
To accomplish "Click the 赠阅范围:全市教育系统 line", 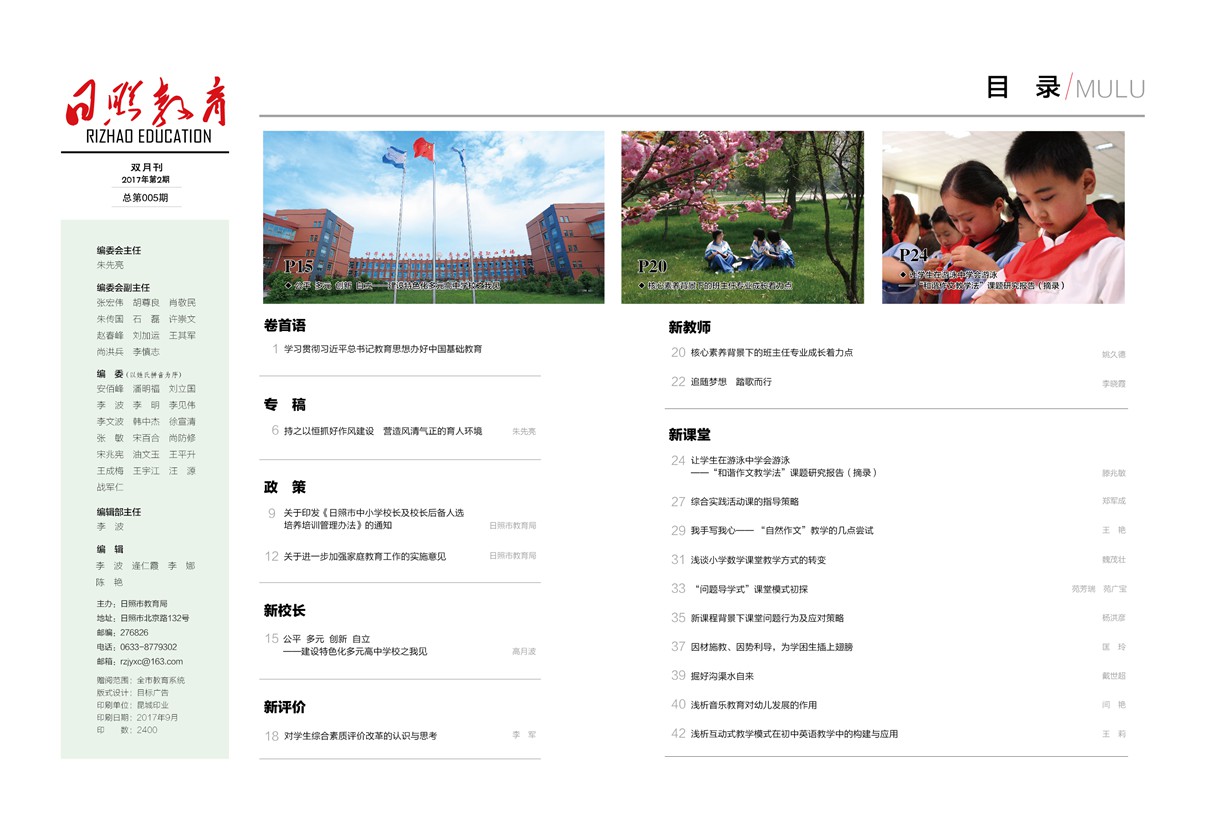I will point(141,680).
